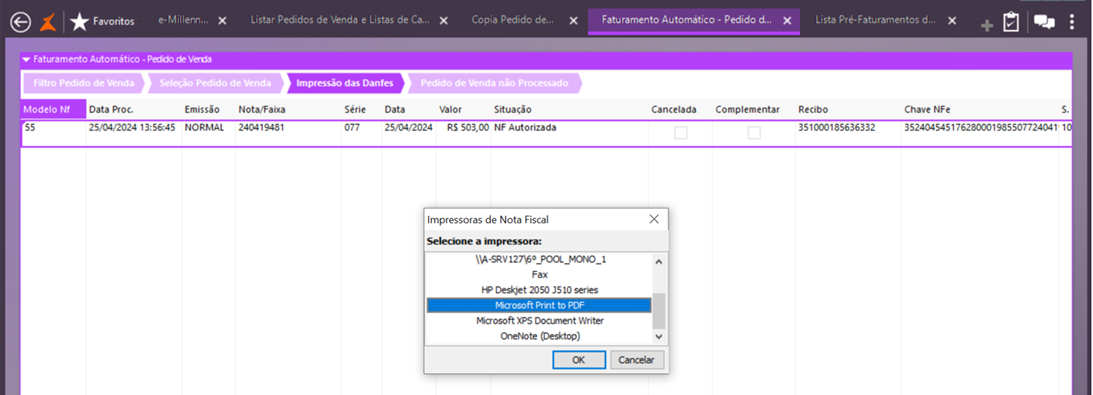Click the Cancelar button
This screenshot has width=1093, height=395.
click(x=637, y=360)
